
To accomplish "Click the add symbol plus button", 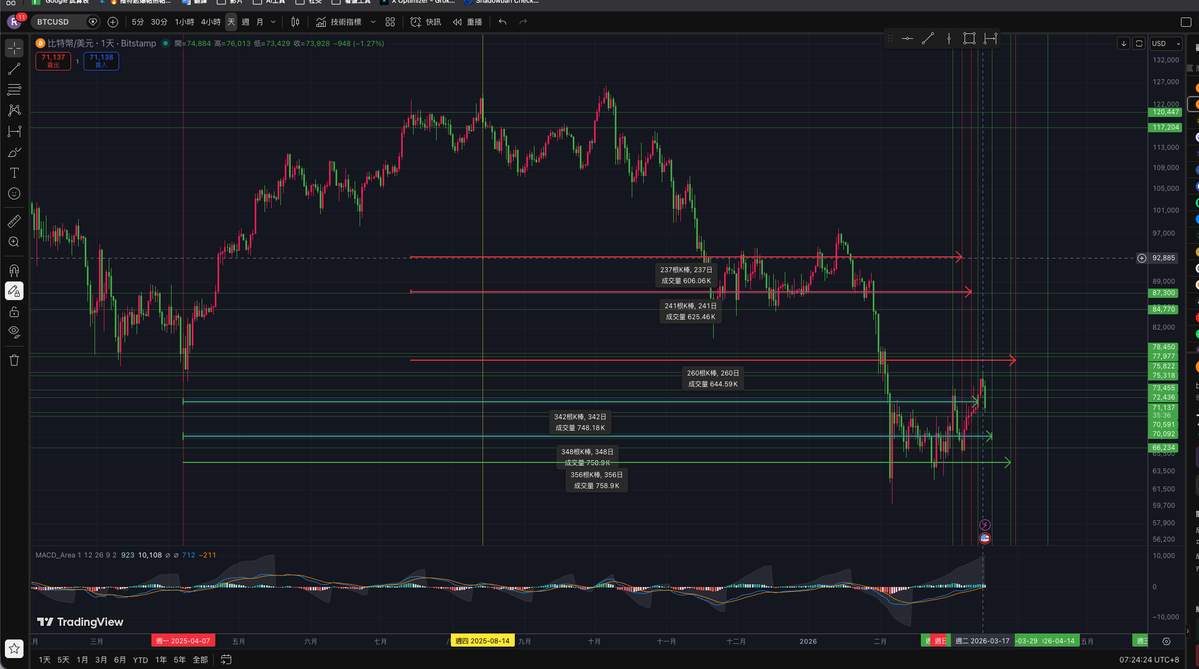I will point(112,22).
